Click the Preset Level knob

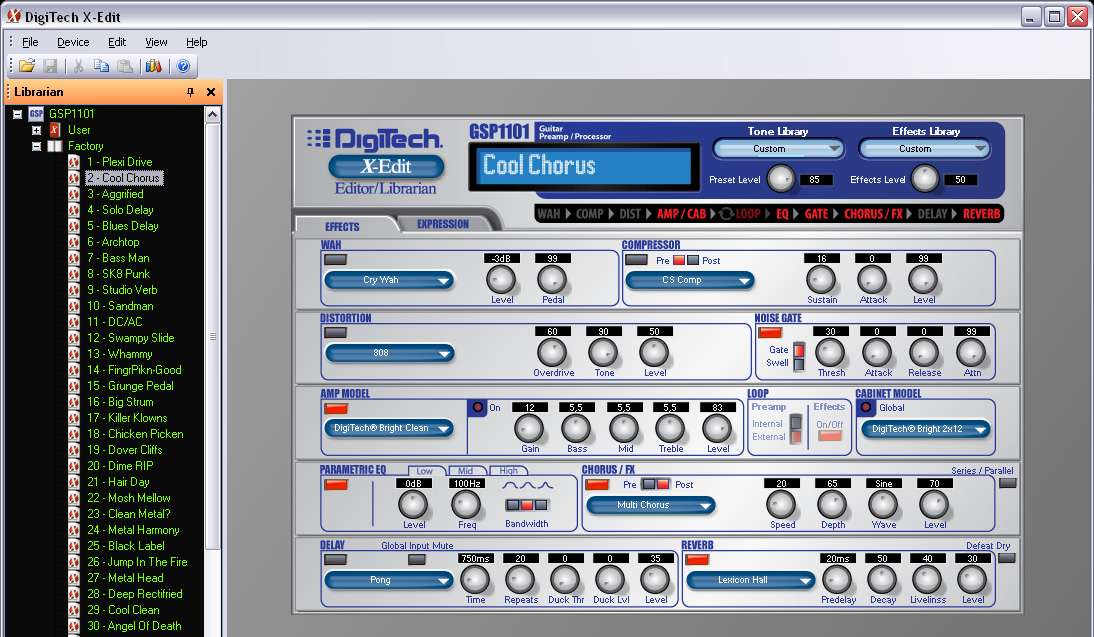[x=781, y=179]
